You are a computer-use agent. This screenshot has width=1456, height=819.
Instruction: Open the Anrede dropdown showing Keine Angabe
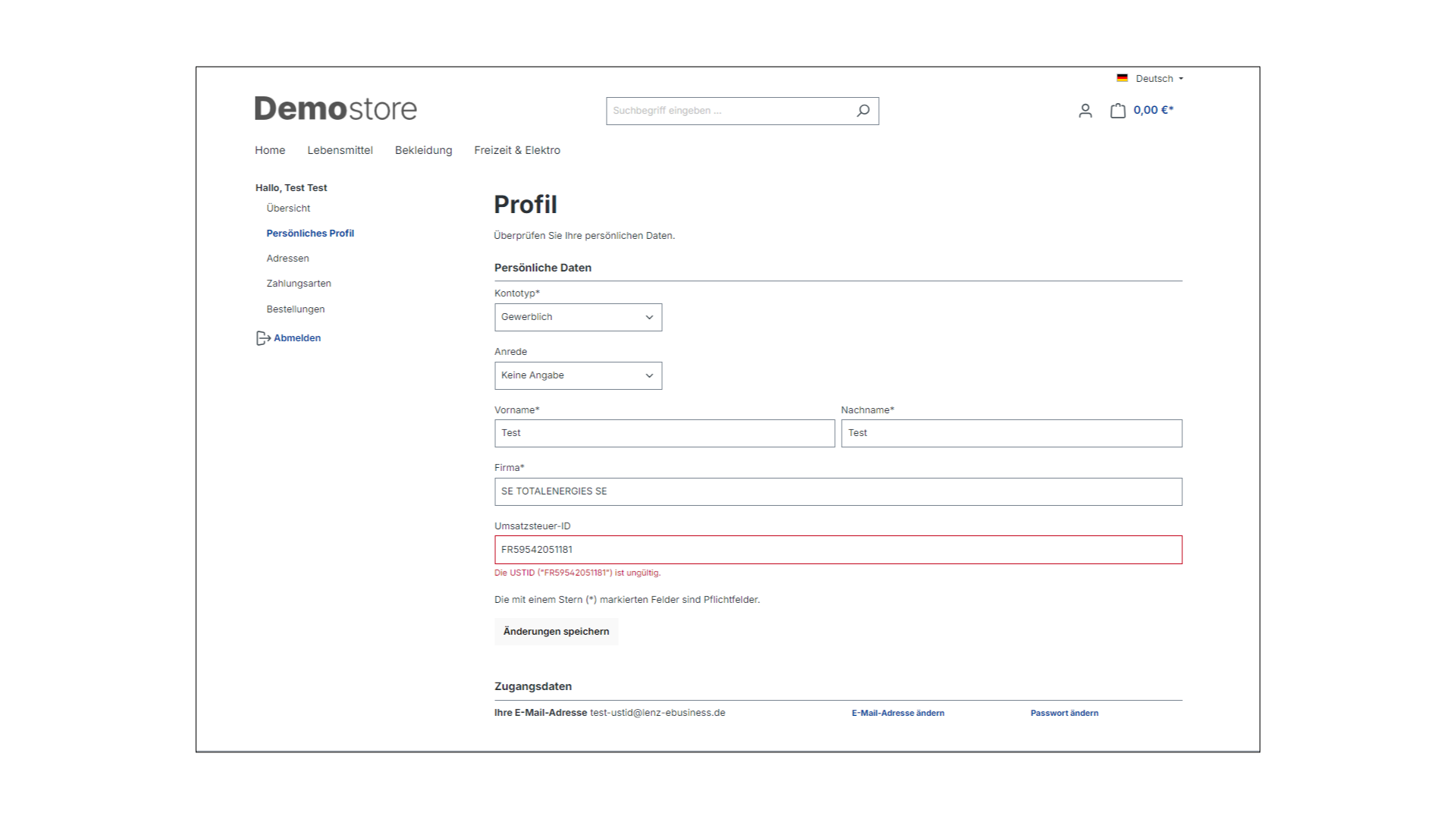coord(578,375)
